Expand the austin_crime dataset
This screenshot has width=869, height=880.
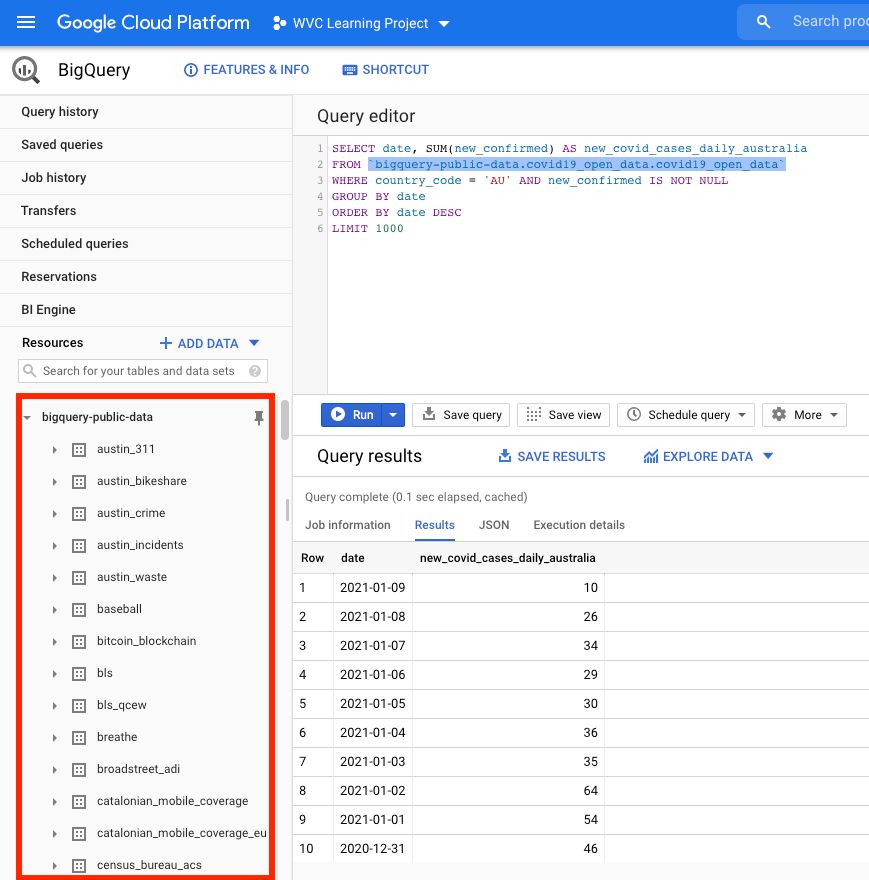click(x=55, y=513)
